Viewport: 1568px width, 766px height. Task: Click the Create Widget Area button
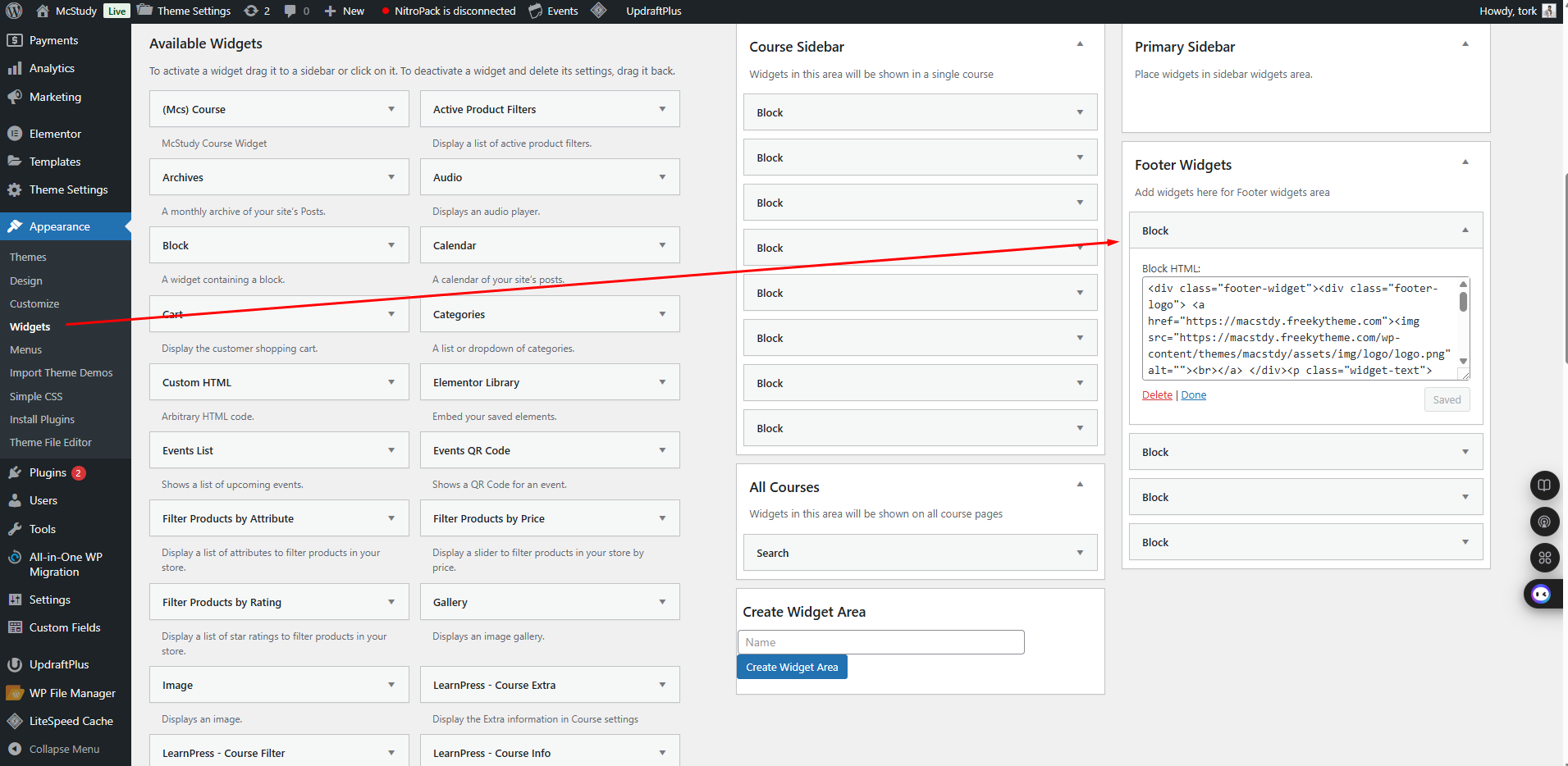click(792, 667)
